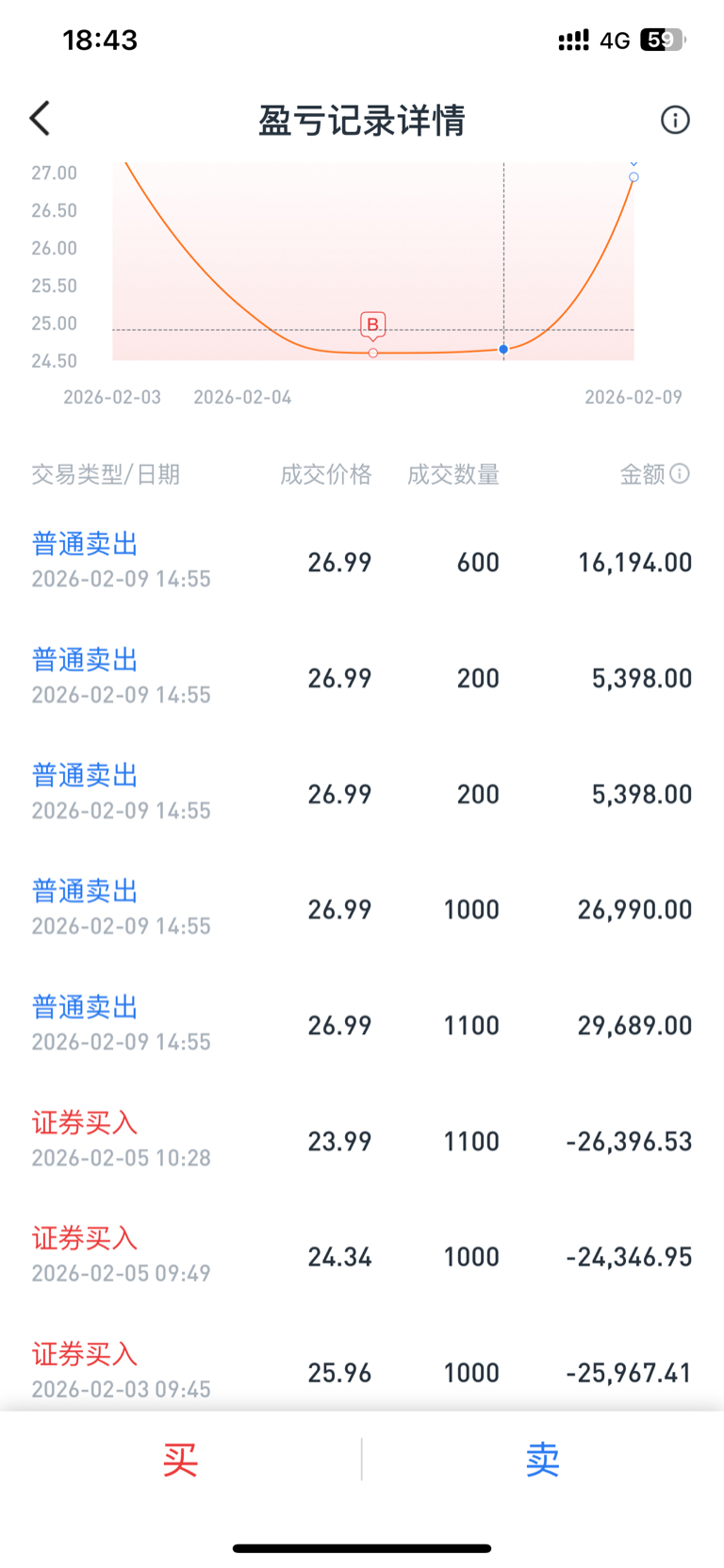Tap the 盈亏记录详情 page title

point(362,120)
